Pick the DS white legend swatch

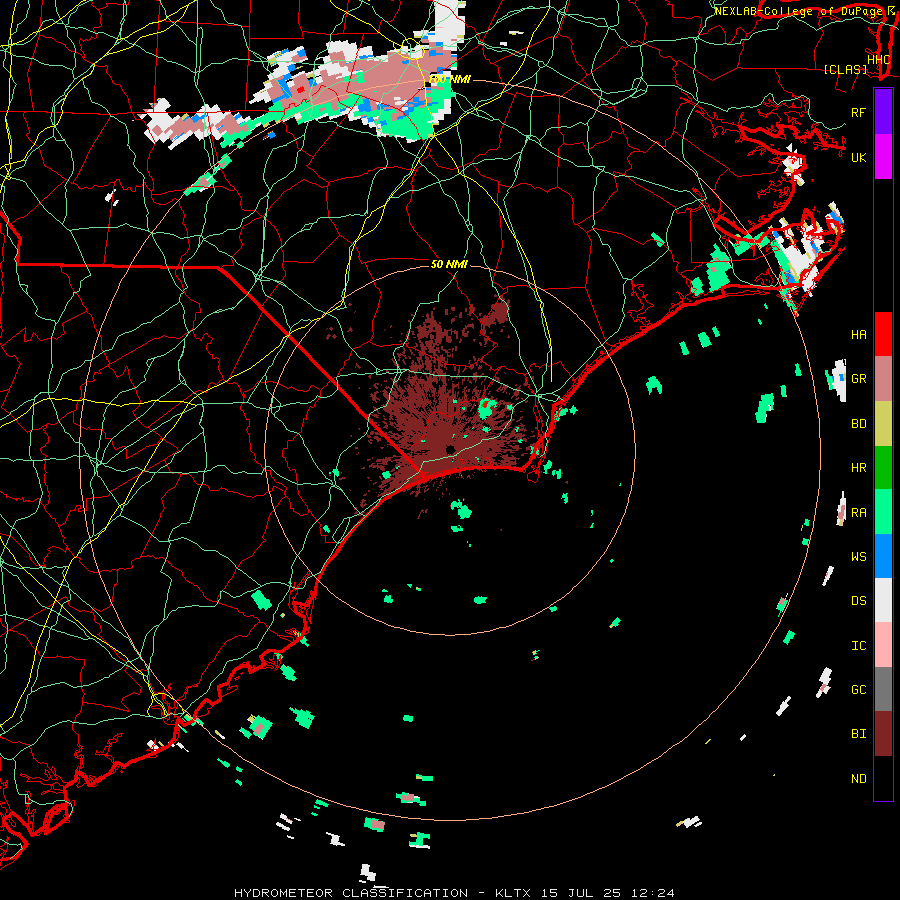point(883,600)
